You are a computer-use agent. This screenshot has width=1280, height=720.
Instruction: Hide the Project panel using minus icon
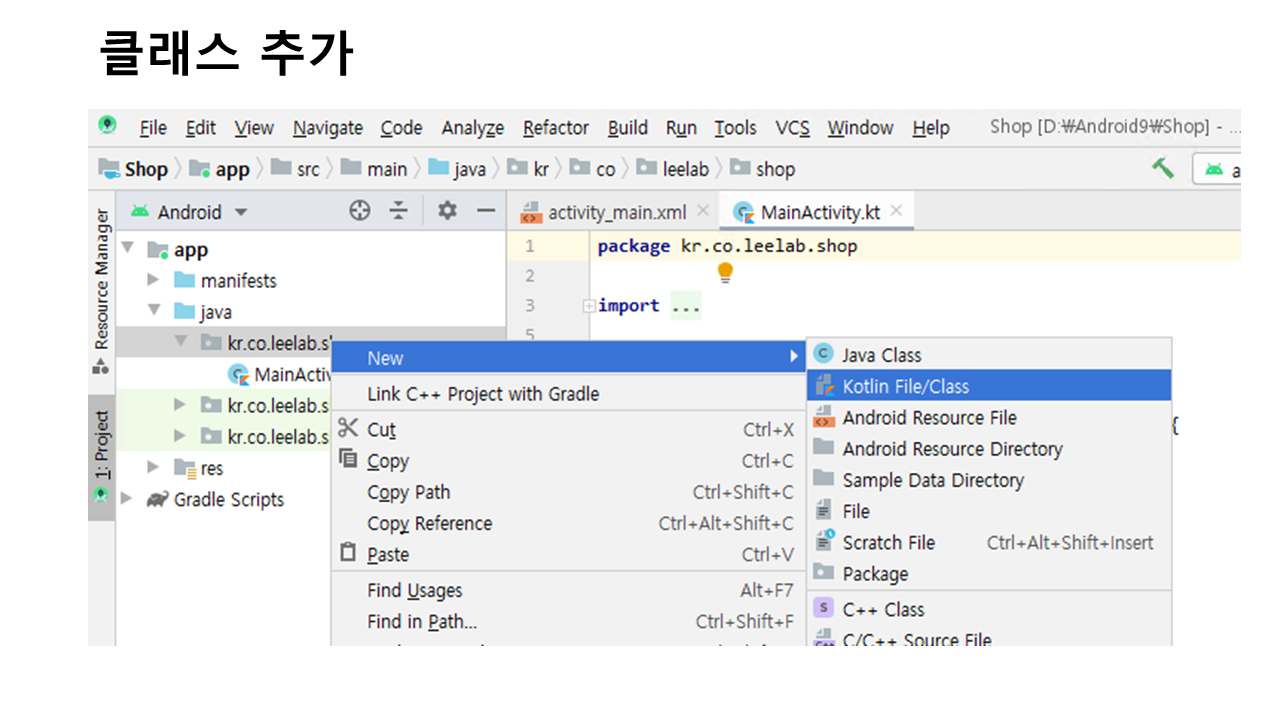click(x=486, y=211)
